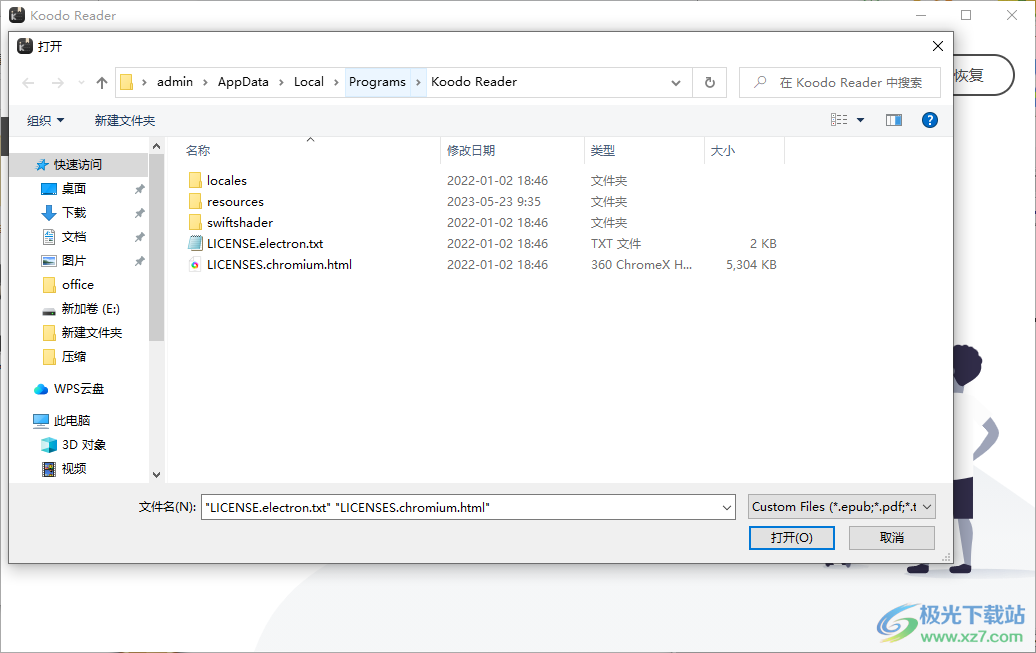Select LICENSES.chromium.html file
1036x653 pixels.
point(279,264)
